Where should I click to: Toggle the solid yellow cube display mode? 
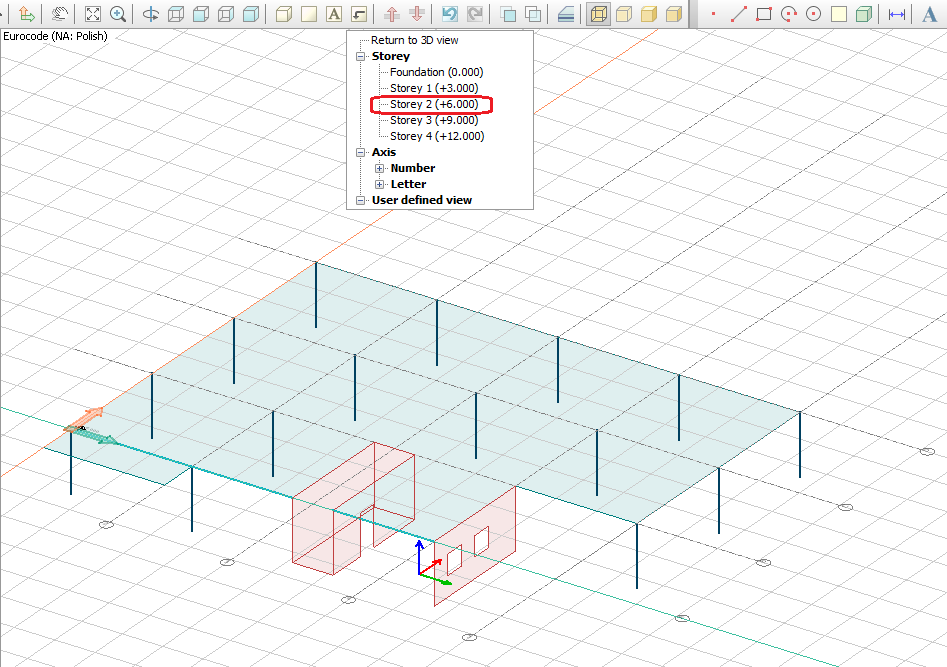pos(649,14)
